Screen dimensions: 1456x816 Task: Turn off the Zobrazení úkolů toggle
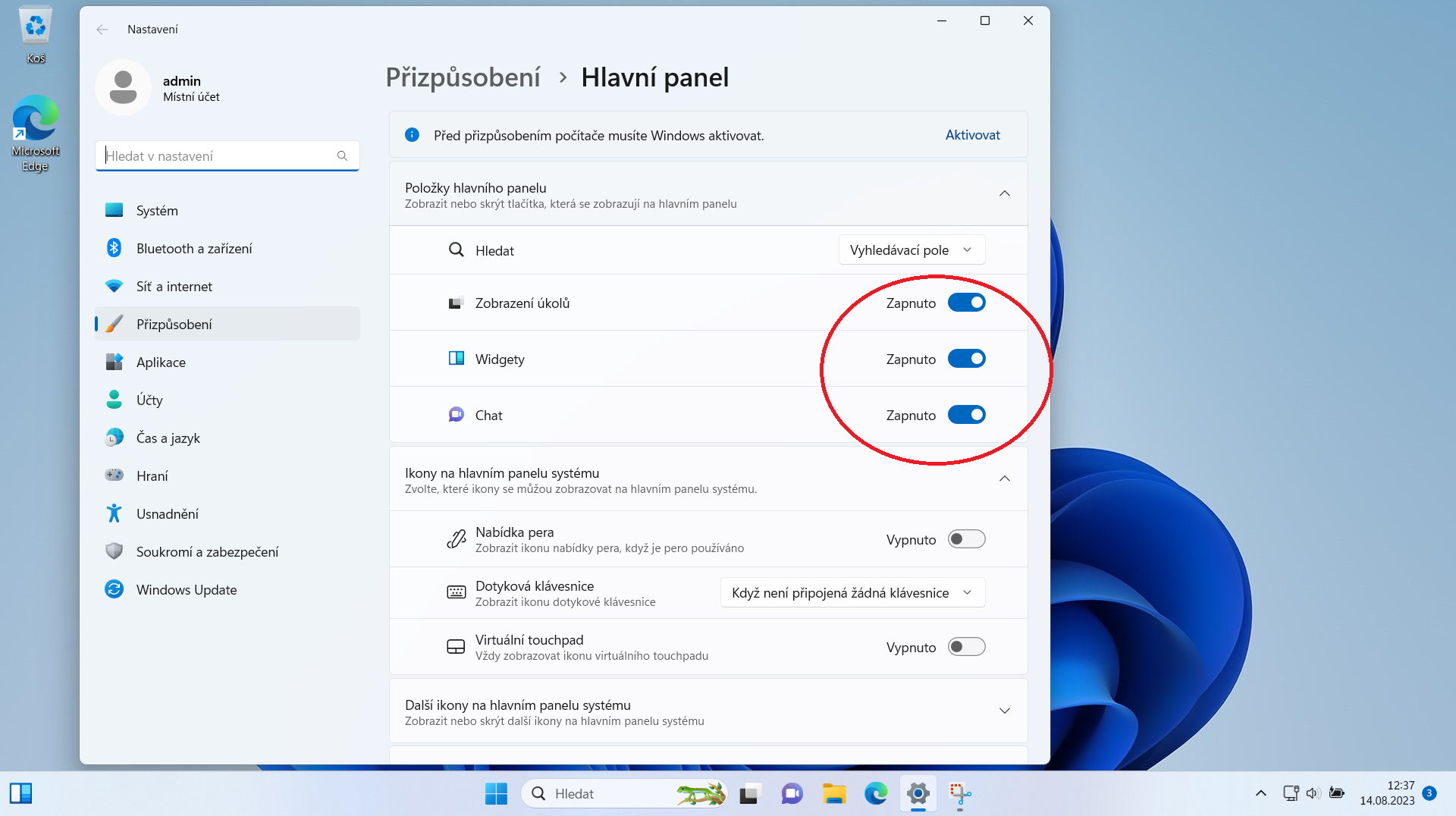pyautogui.click(x=966, y=303)
